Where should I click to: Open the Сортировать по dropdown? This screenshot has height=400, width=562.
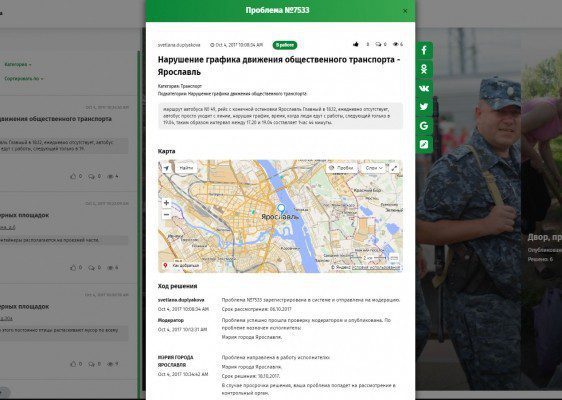[24, 78]
